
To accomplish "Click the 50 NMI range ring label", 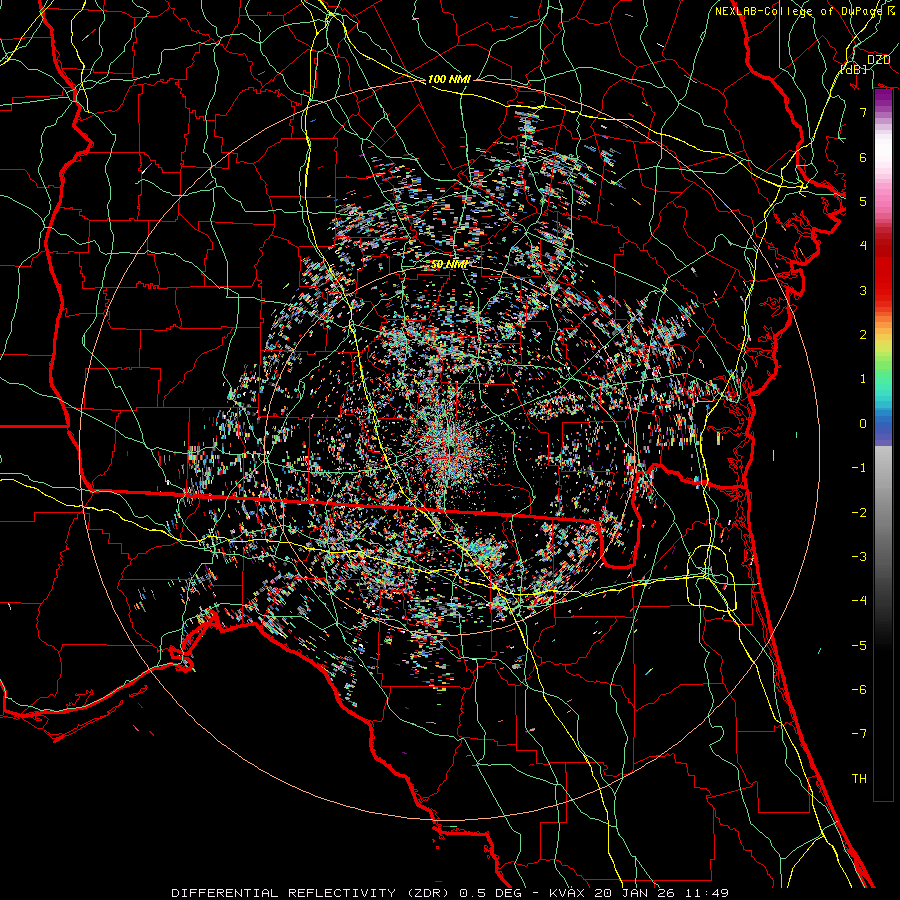I will pyautogui.click(x=449, y=264).
